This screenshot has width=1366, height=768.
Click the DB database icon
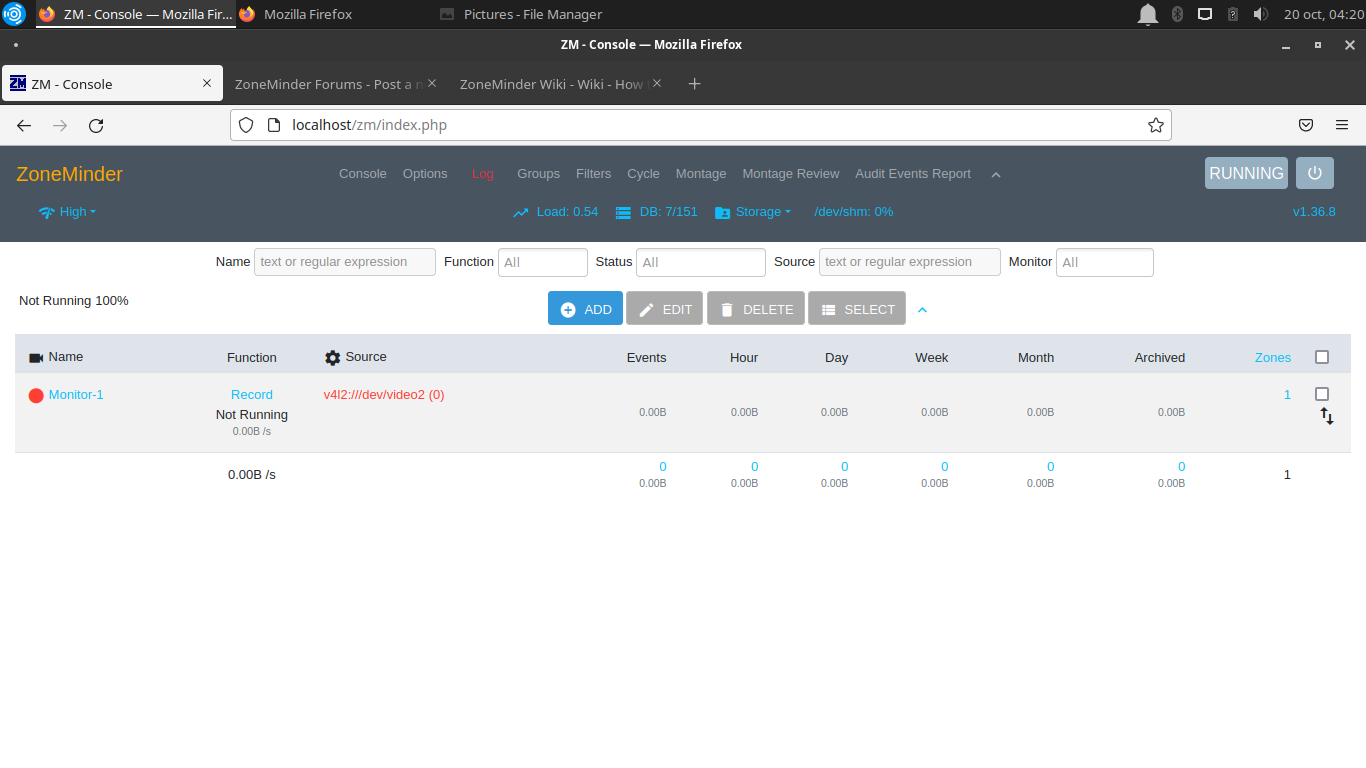coord(623,212)
